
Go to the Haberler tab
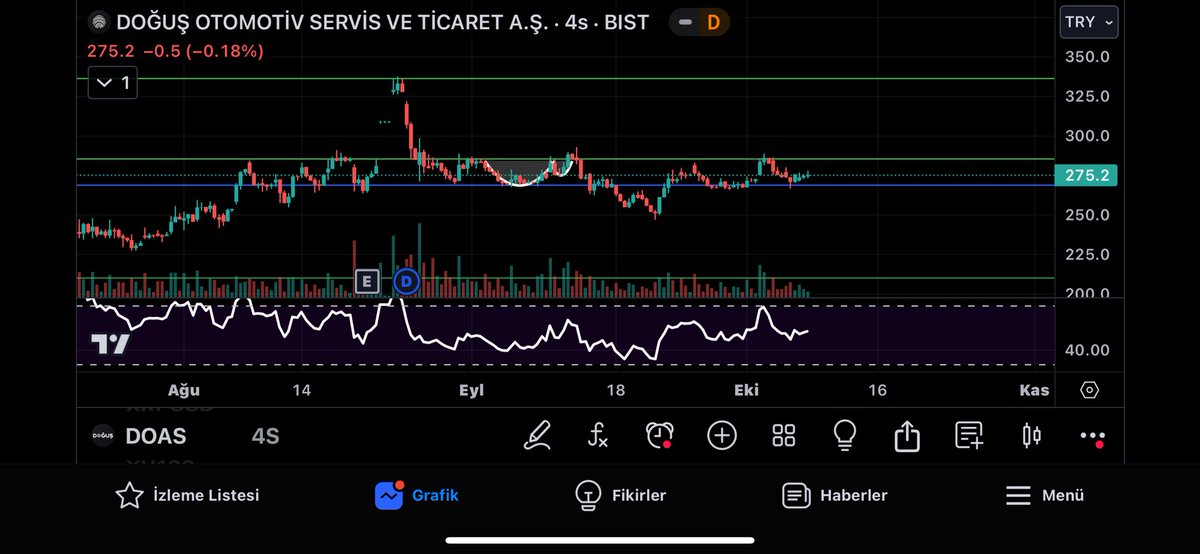pos(835,495)
